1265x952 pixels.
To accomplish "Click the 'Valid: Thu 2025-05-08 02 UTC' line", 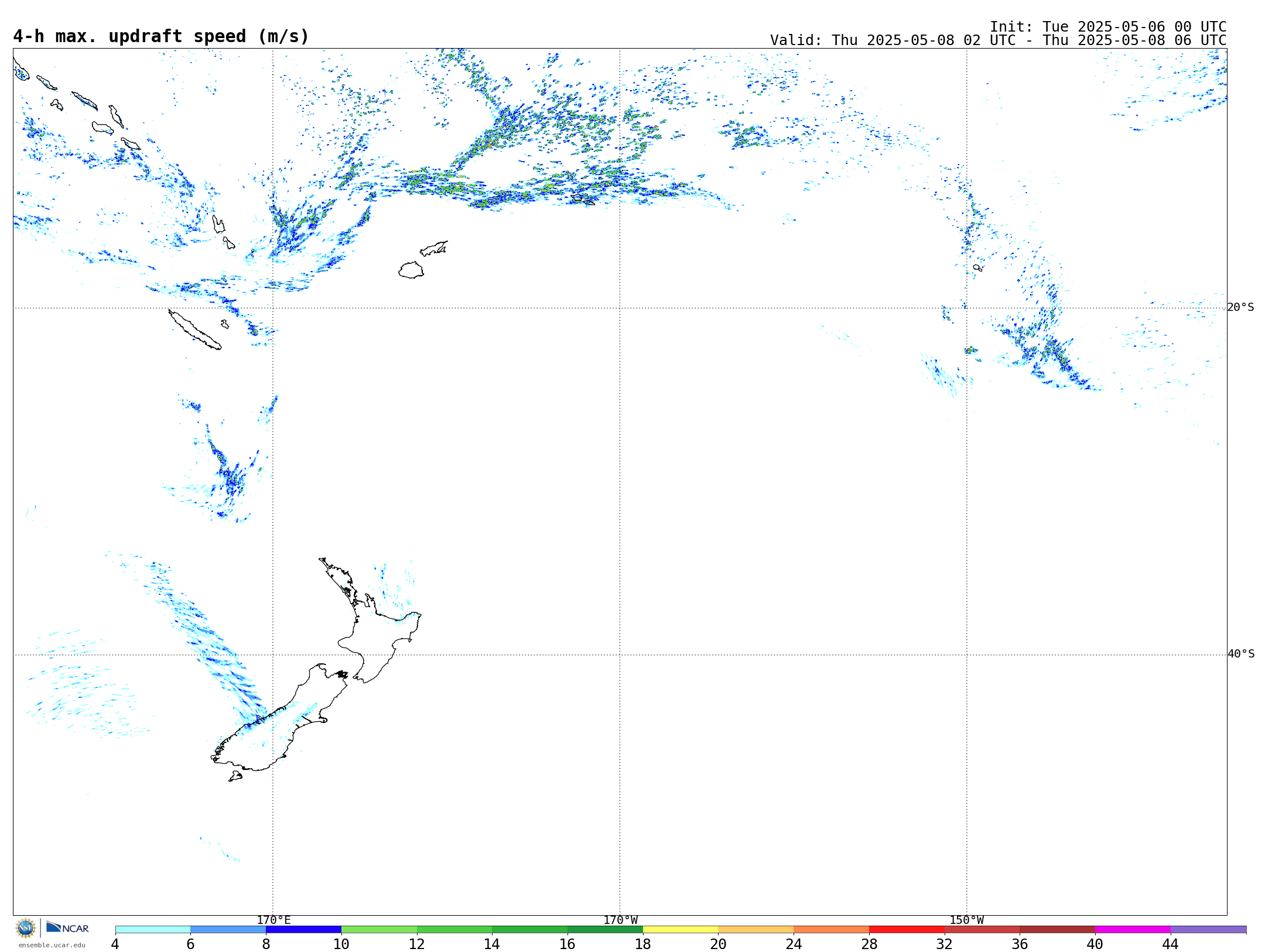I will tap(998, 40).
